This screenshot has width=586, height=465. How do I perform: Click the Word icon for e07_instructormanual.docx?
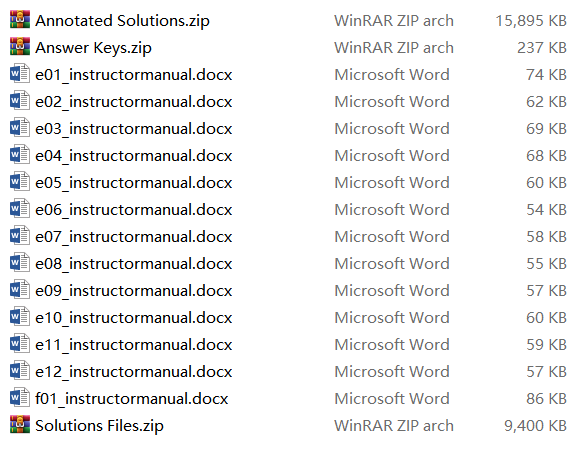(20, 235)
